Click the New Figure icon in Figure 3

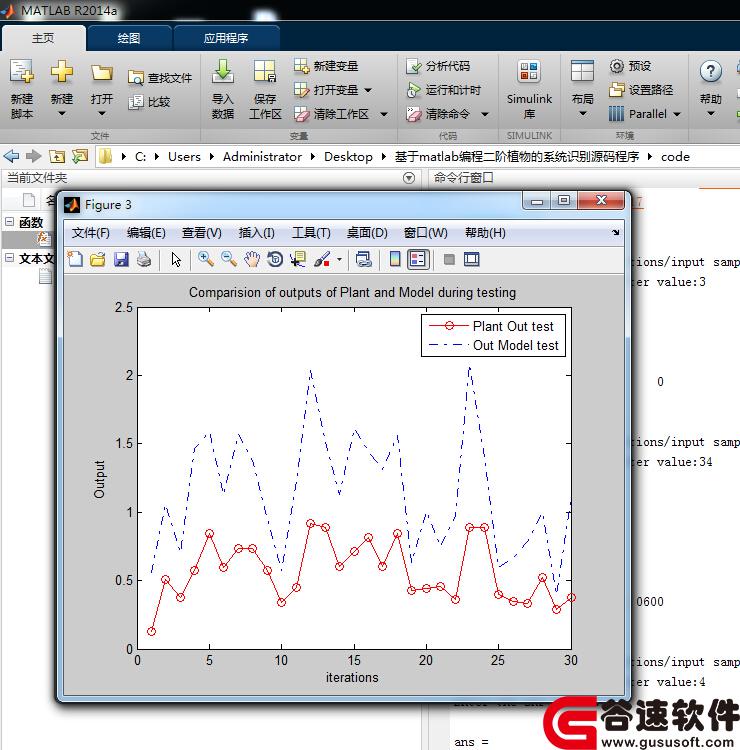tap(75, 259)
